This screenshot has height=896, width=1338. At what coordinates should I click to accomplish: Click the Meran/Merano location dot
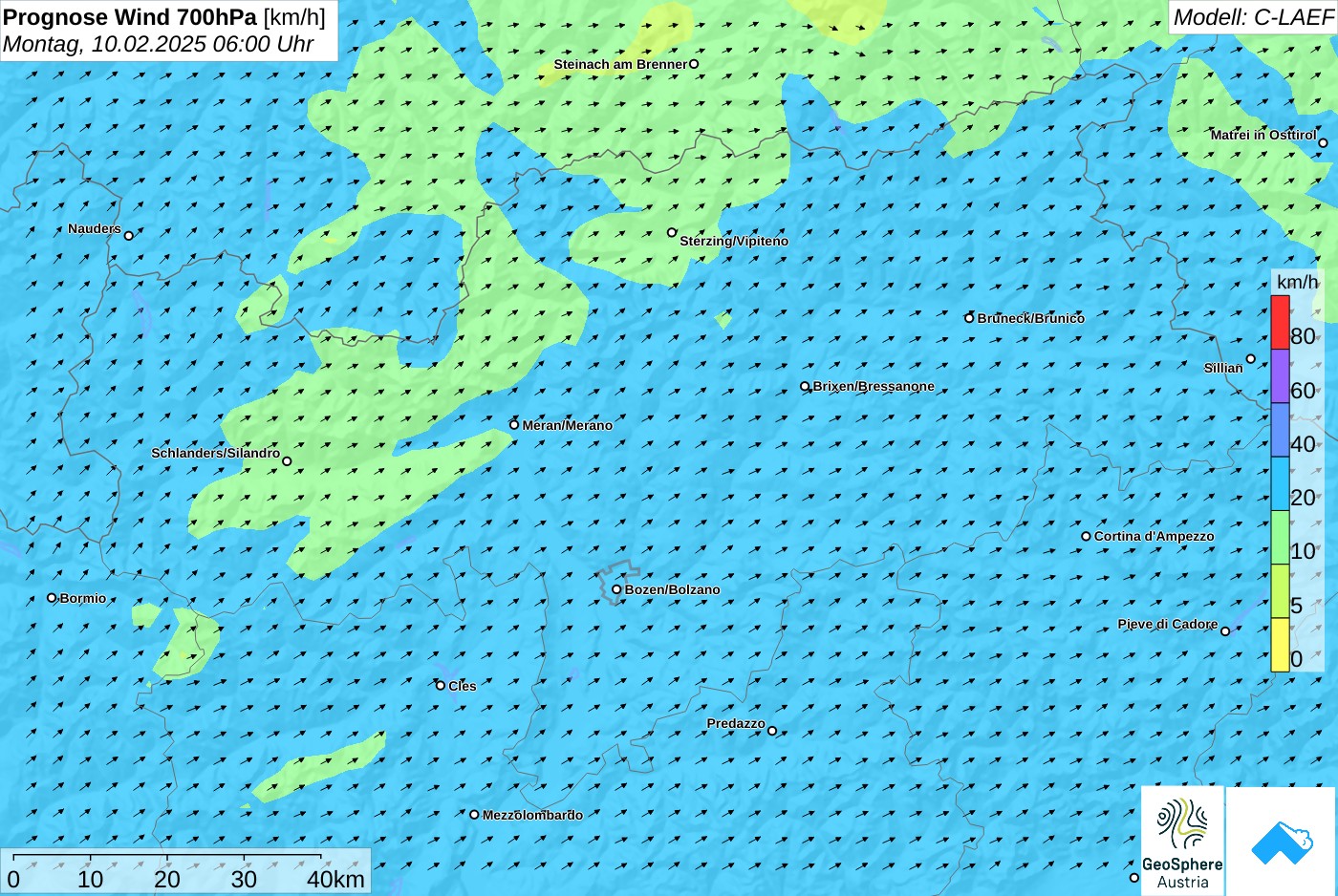[x=514, y=425]
